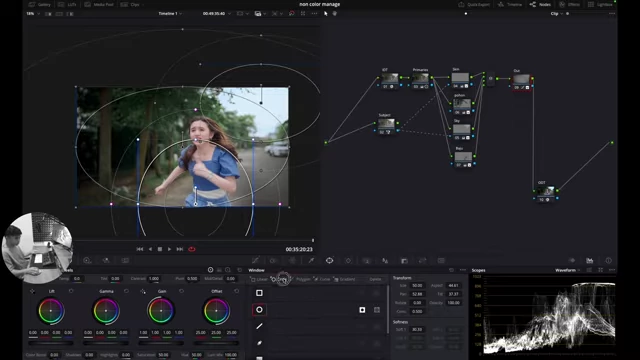Open the Waveform scope type dropdown
This screenshot has height=360, width=640.
tap(567, 270)
